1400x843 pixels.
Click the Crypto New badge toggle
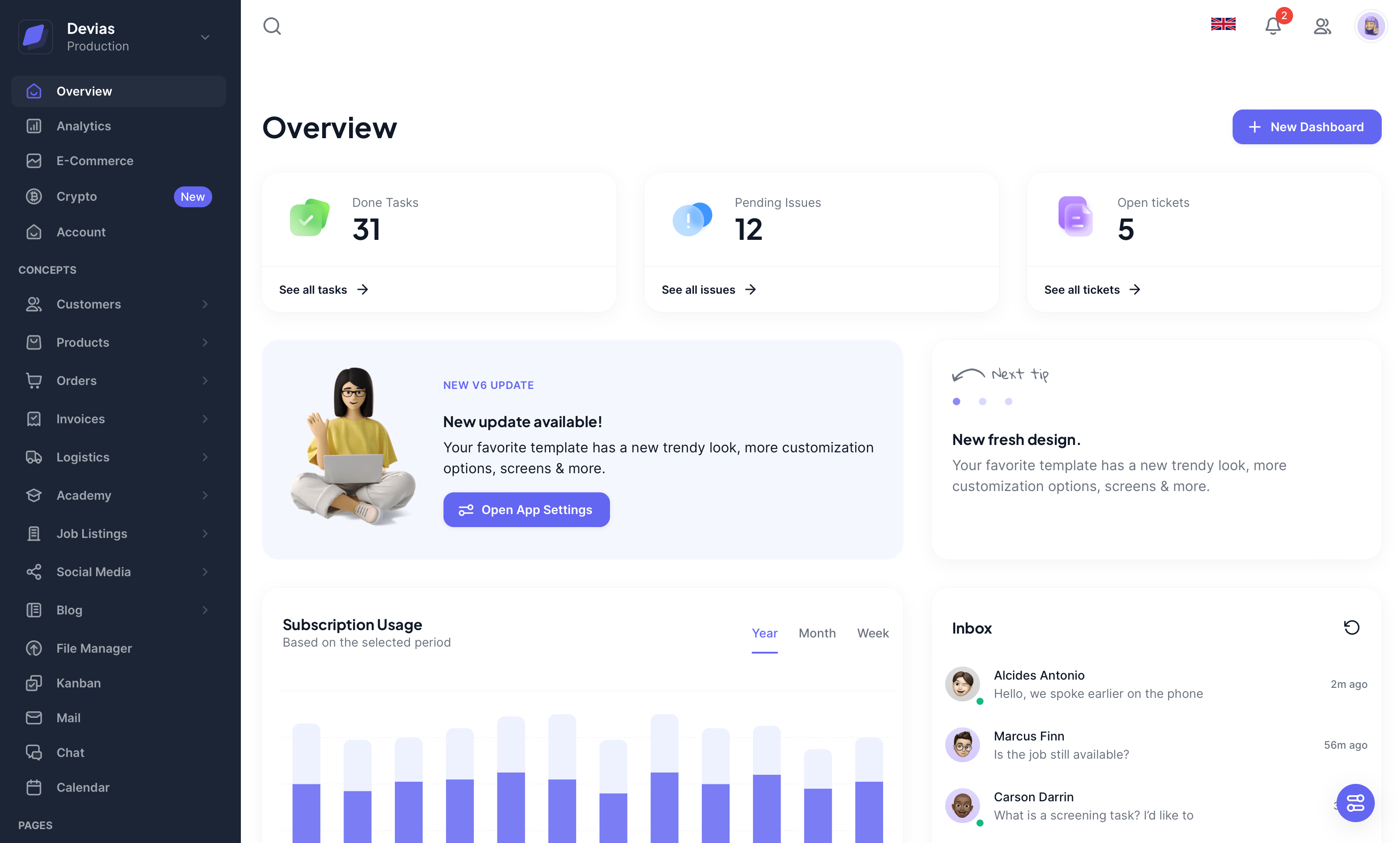192,196
